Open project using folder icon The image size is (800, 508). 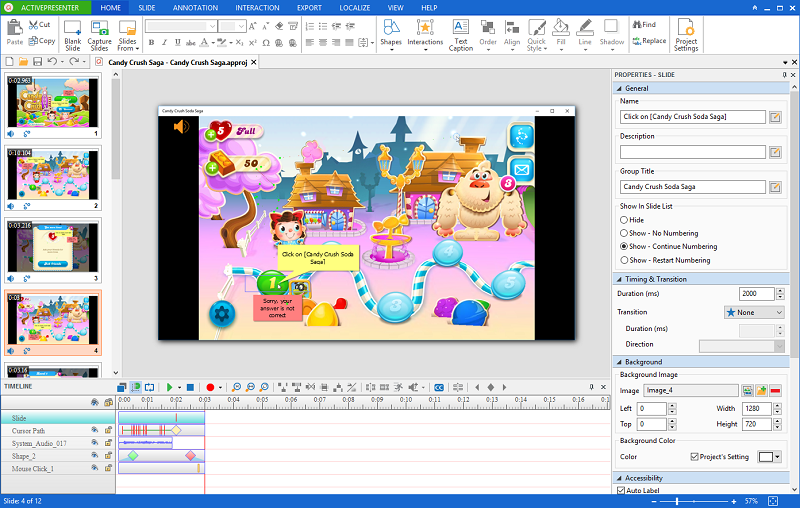coord(23,62)
